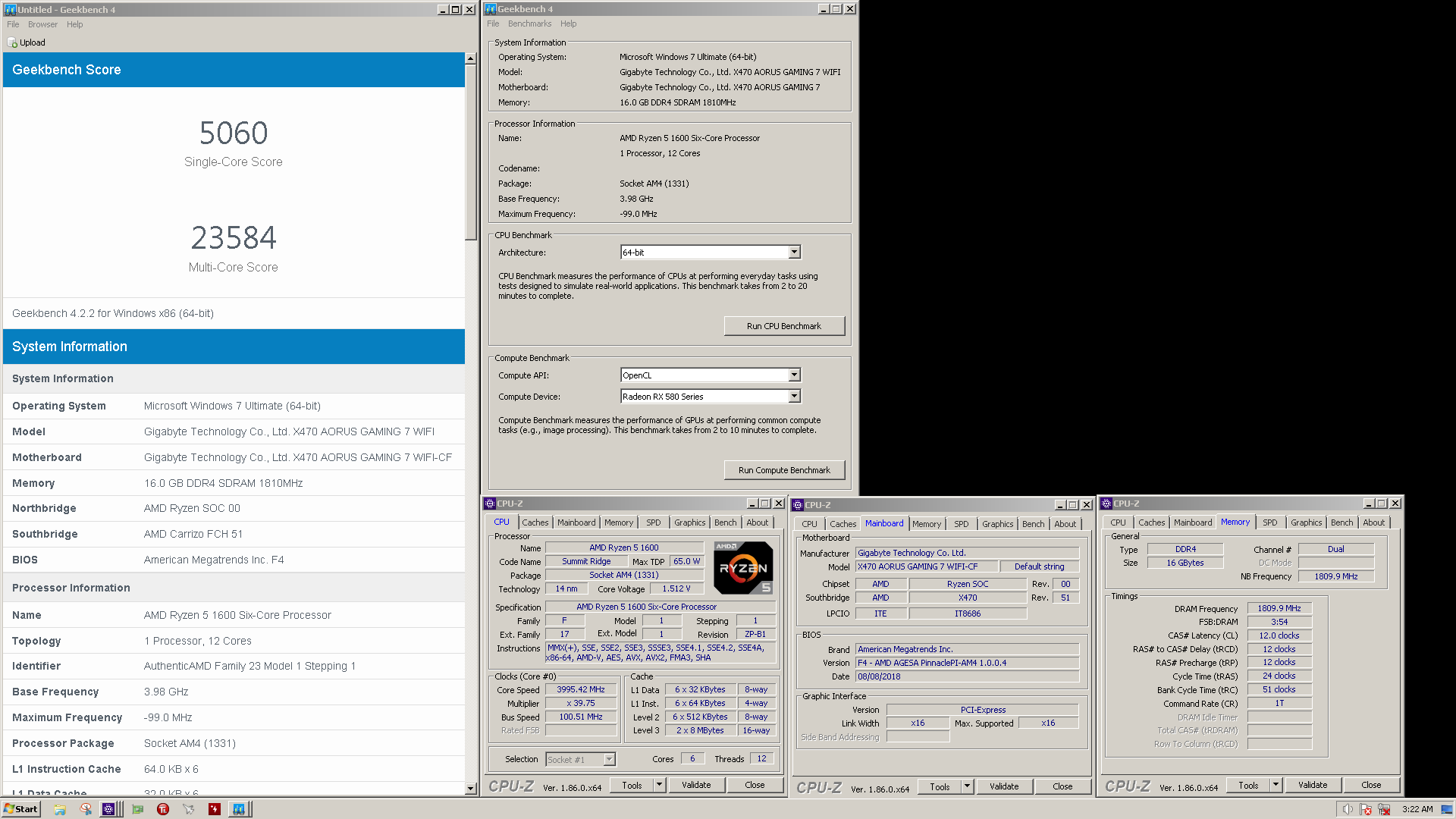Open Help menu in the results window
This screenshot has width=1456, height=819.
pos(74,24)
